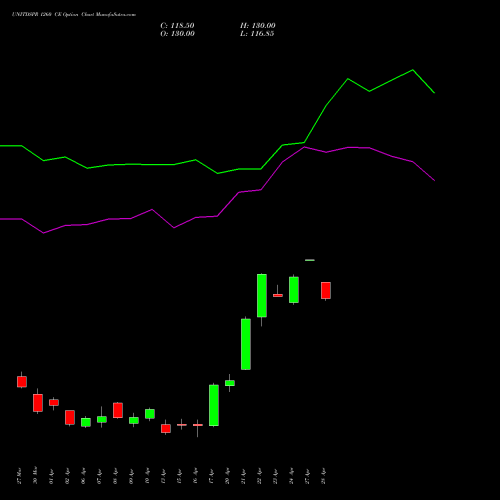
Task: Select the open value O: 130.00
Action: pyautogui.click(x=177, y=34)
